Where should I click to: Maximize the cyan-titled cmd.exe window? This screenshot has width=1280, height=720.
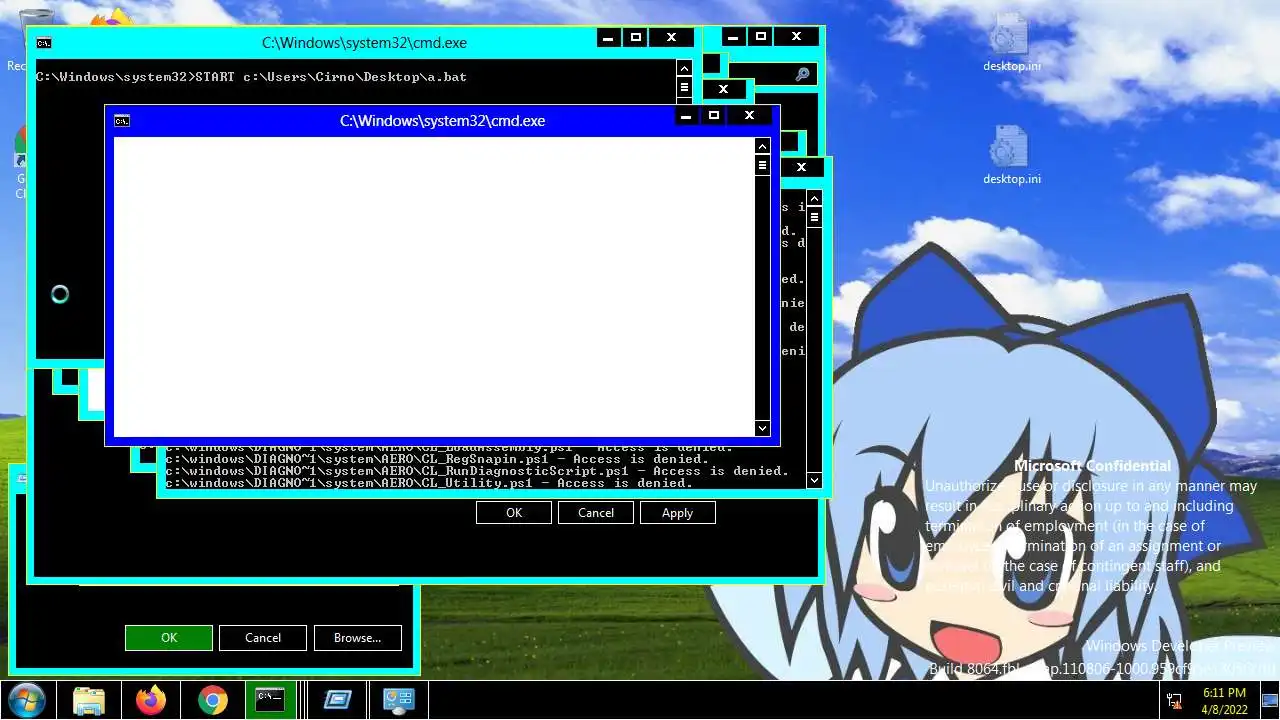[x=636, y=38]
